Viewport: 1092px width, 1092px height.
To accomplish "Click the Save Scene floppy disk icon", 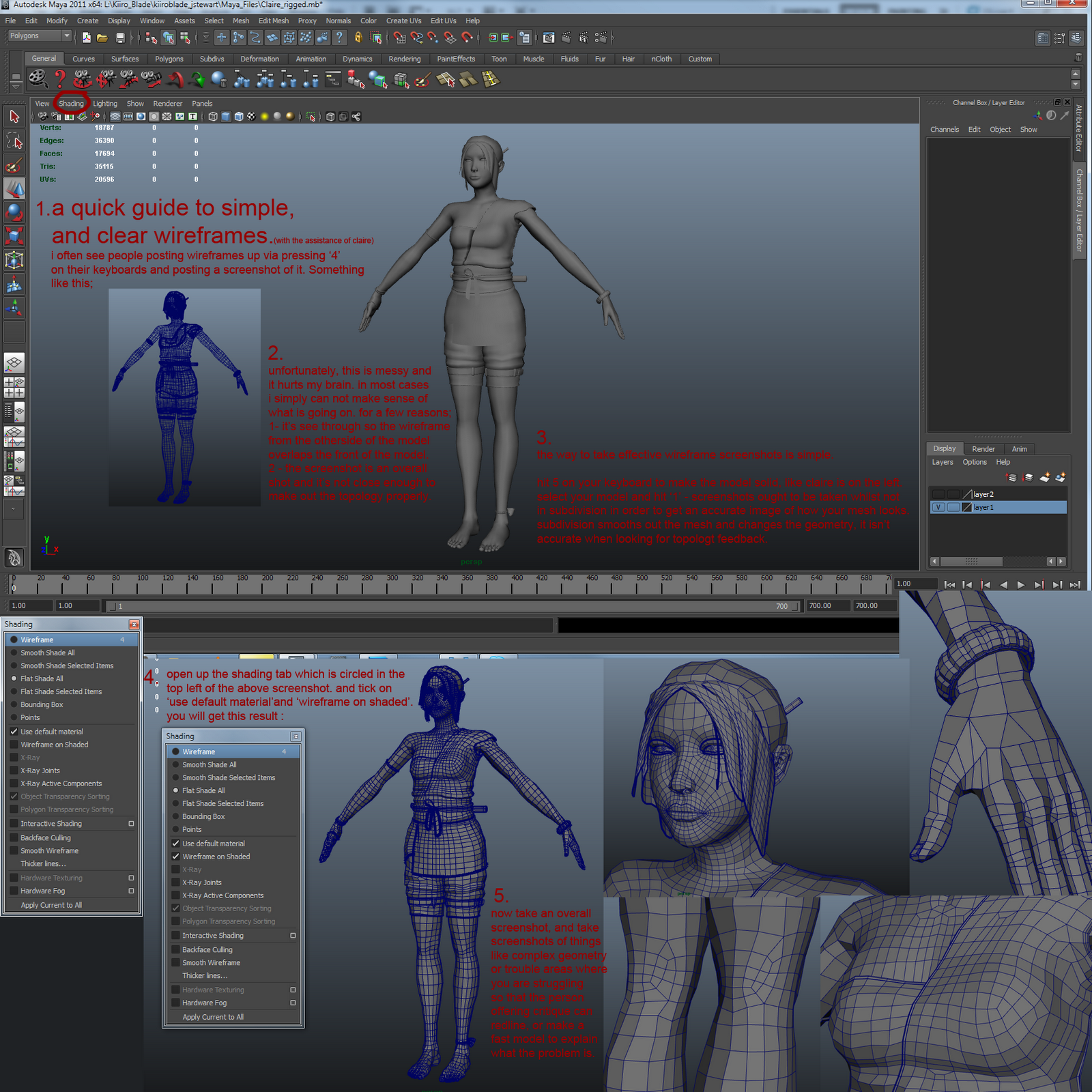I will point(120,38).
